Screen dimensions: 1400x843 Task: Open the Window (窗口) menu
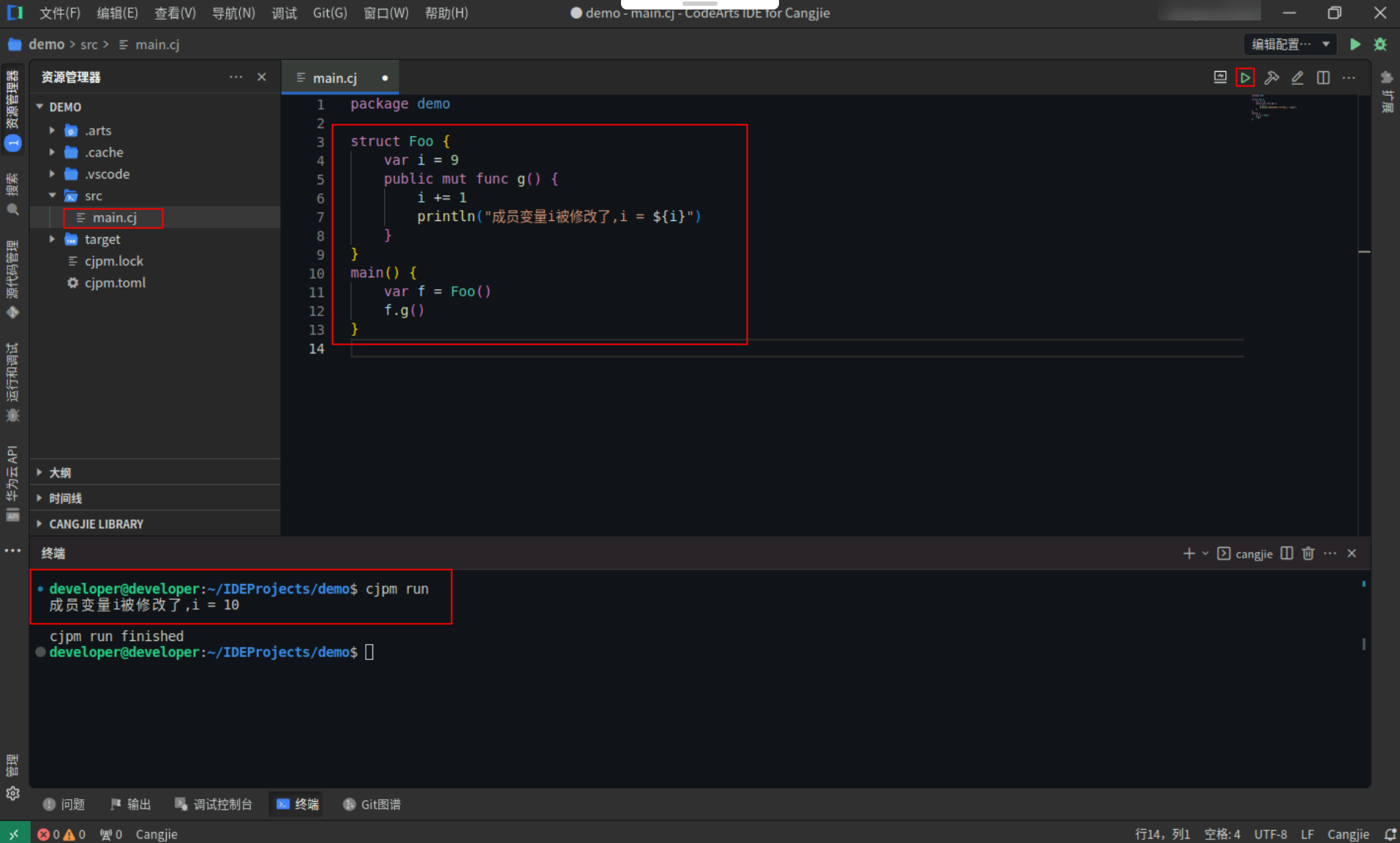[x=385, y=13]
